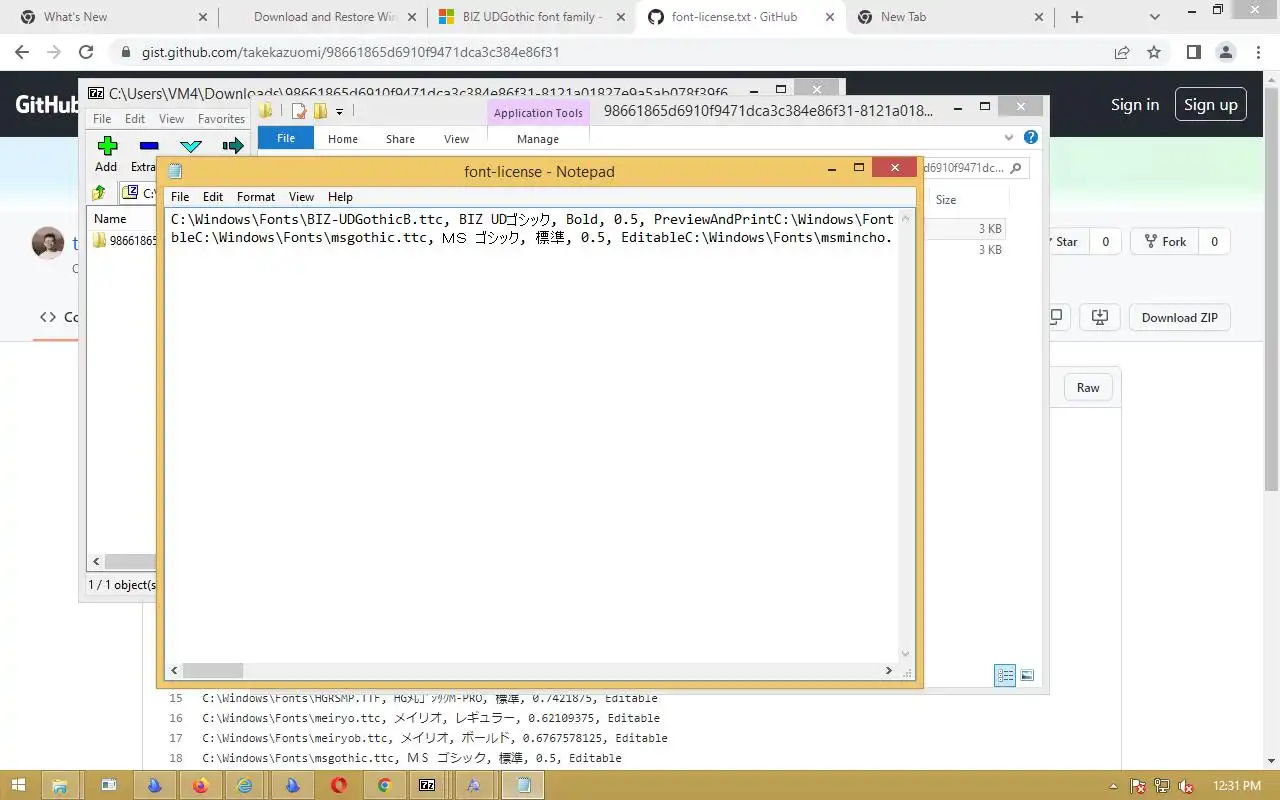Switch Explorer to large icons view
This screenshot has width=1280, height=800.
coord(1027,676)
